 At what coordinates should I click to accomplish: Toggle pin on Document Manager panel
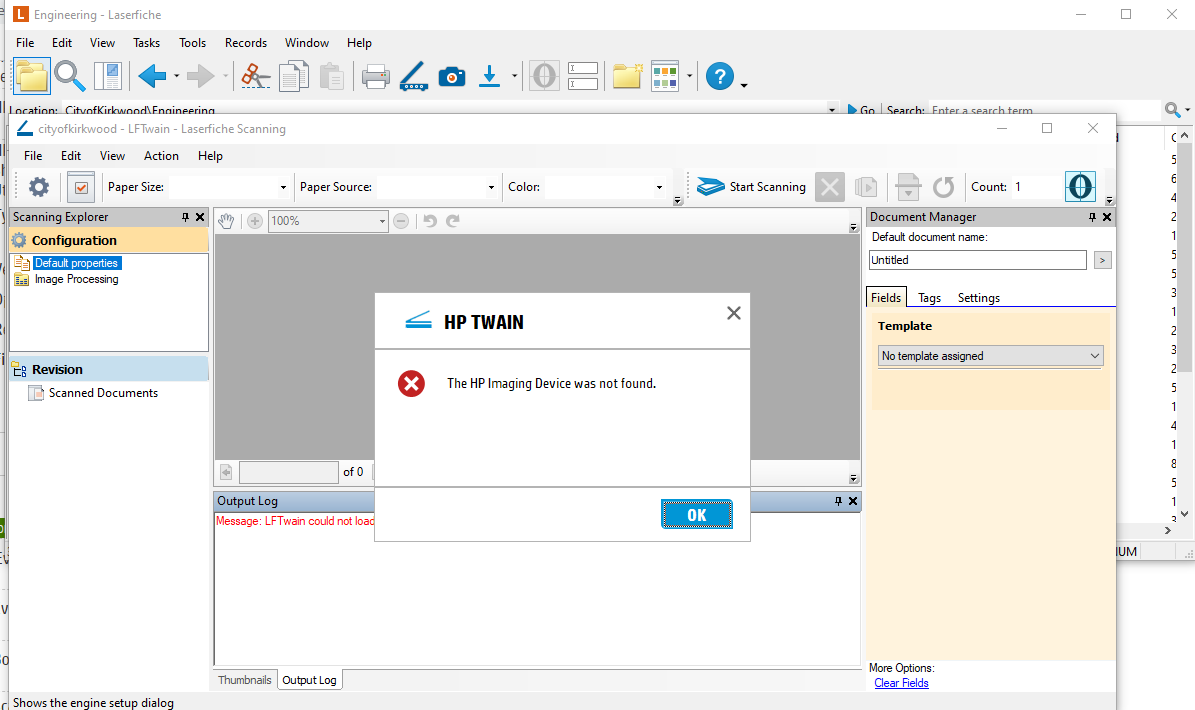(x=1093, y=217)
